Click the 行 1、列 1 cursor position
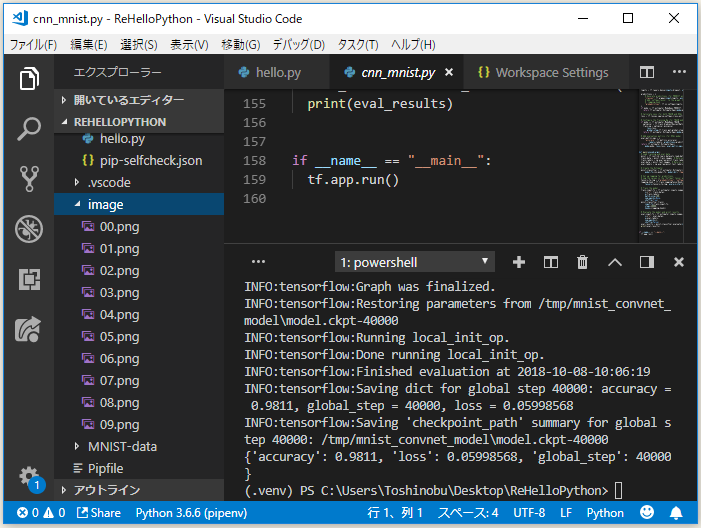 tap(395, 513)
